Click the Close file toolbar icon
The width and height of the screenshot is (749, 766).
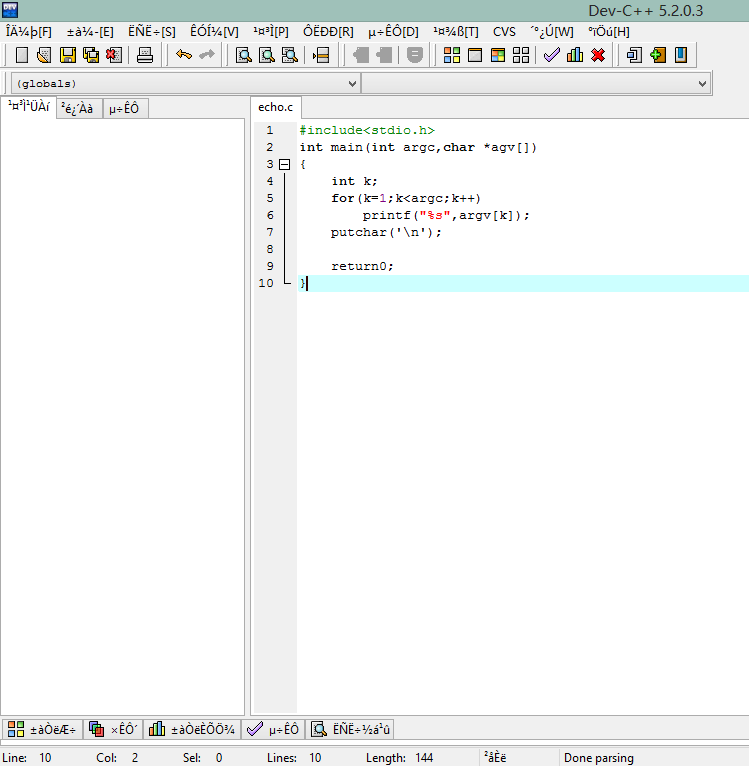click(114, 55)
